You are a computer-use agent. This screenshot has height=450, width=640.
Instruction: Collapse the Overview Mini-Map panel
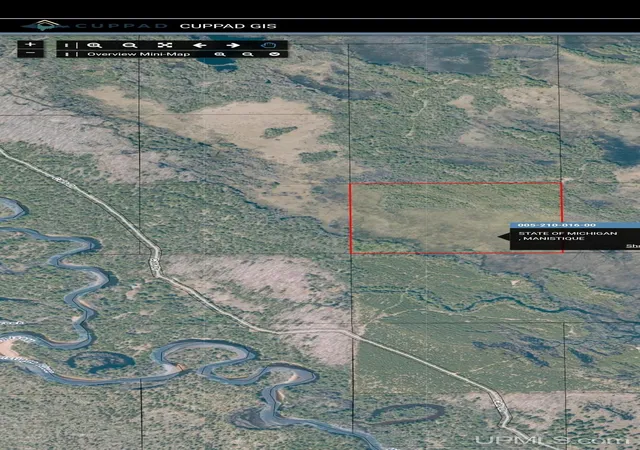(276, 54)
